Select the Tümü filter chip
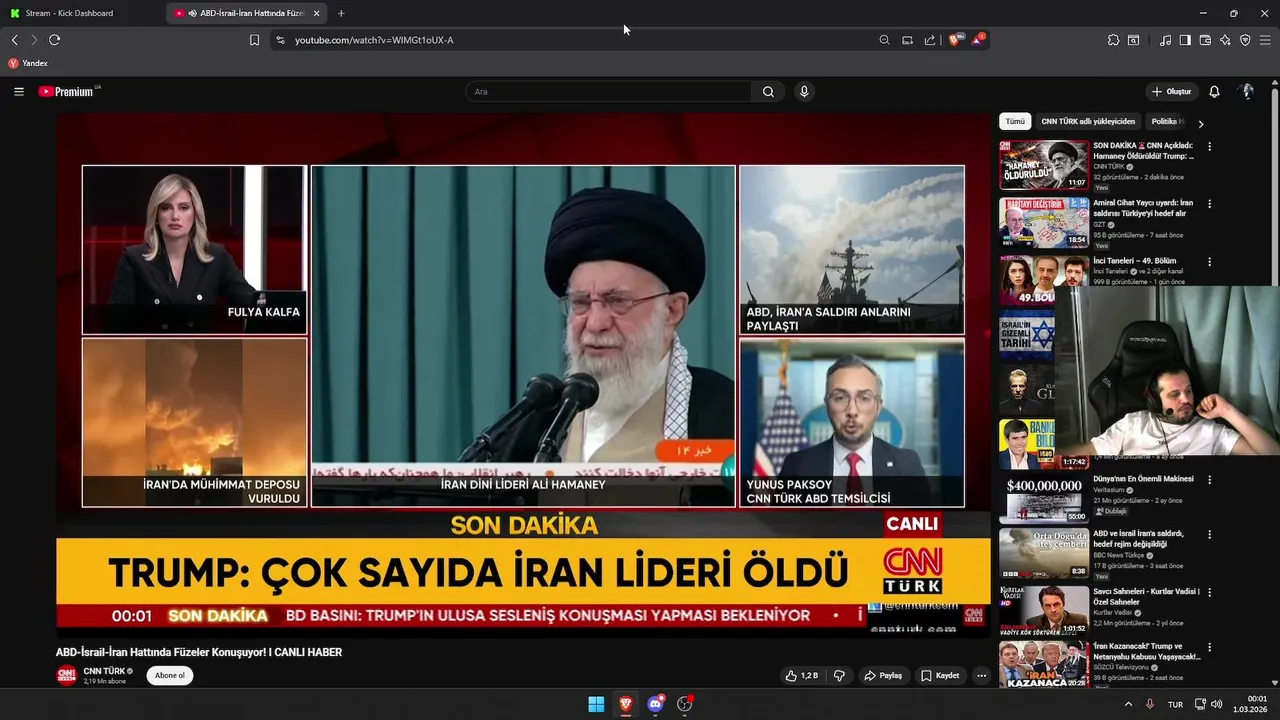Screen dimensions: 1280x720 (1015, 121)
